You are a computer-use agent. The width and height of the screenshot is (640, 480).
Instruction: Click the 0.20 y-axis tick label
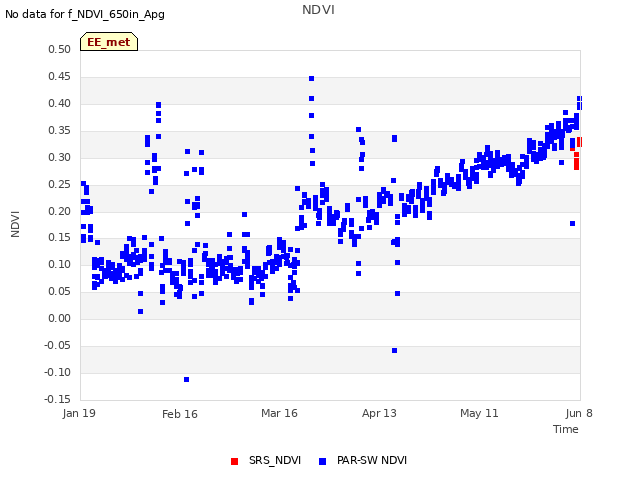(59, 211)
